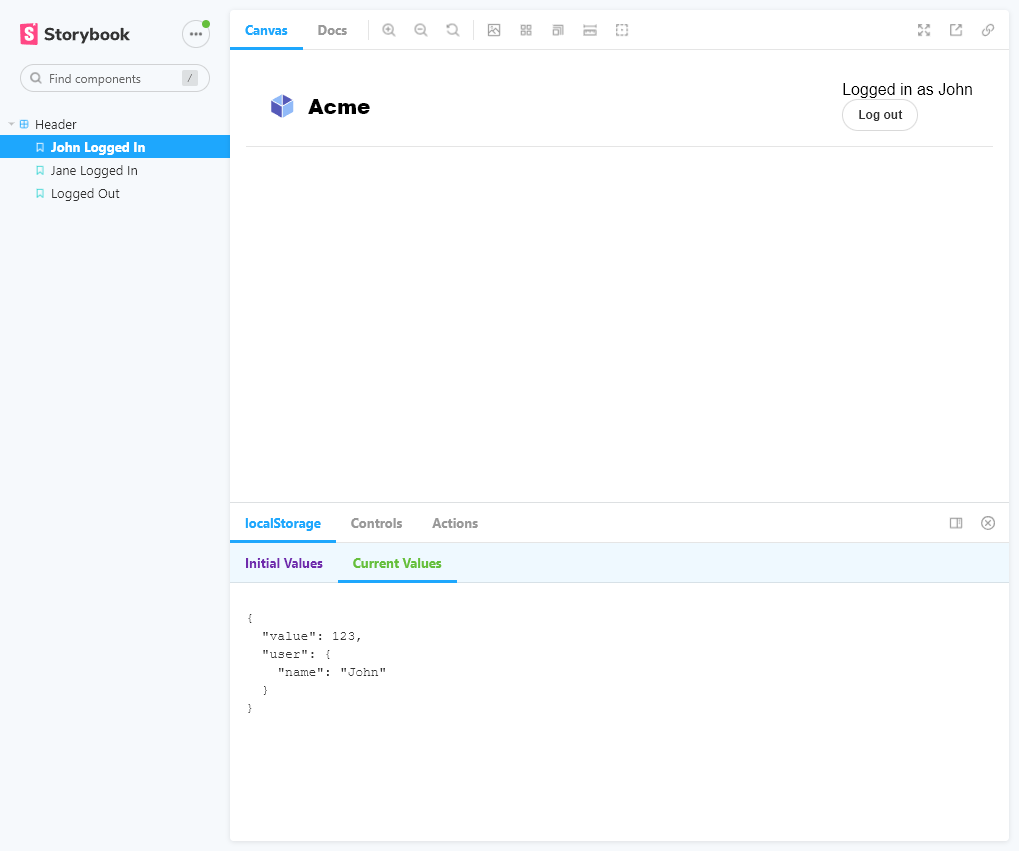Click the Log out button
The width and height of the screenshot is (1019, 851).
pos(880,115)
